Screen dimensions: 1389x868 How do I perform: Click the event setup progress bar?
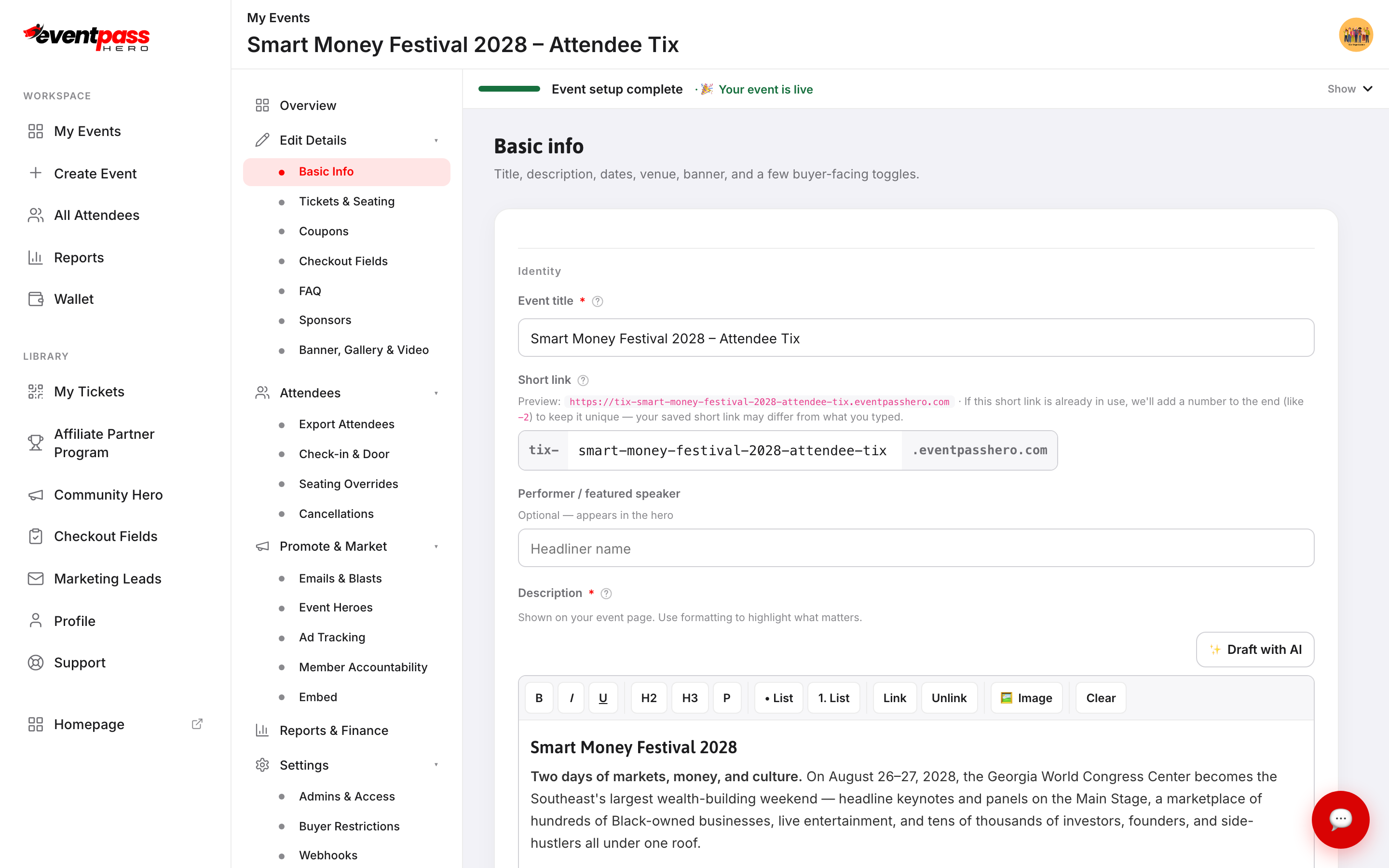click(508, 89)
